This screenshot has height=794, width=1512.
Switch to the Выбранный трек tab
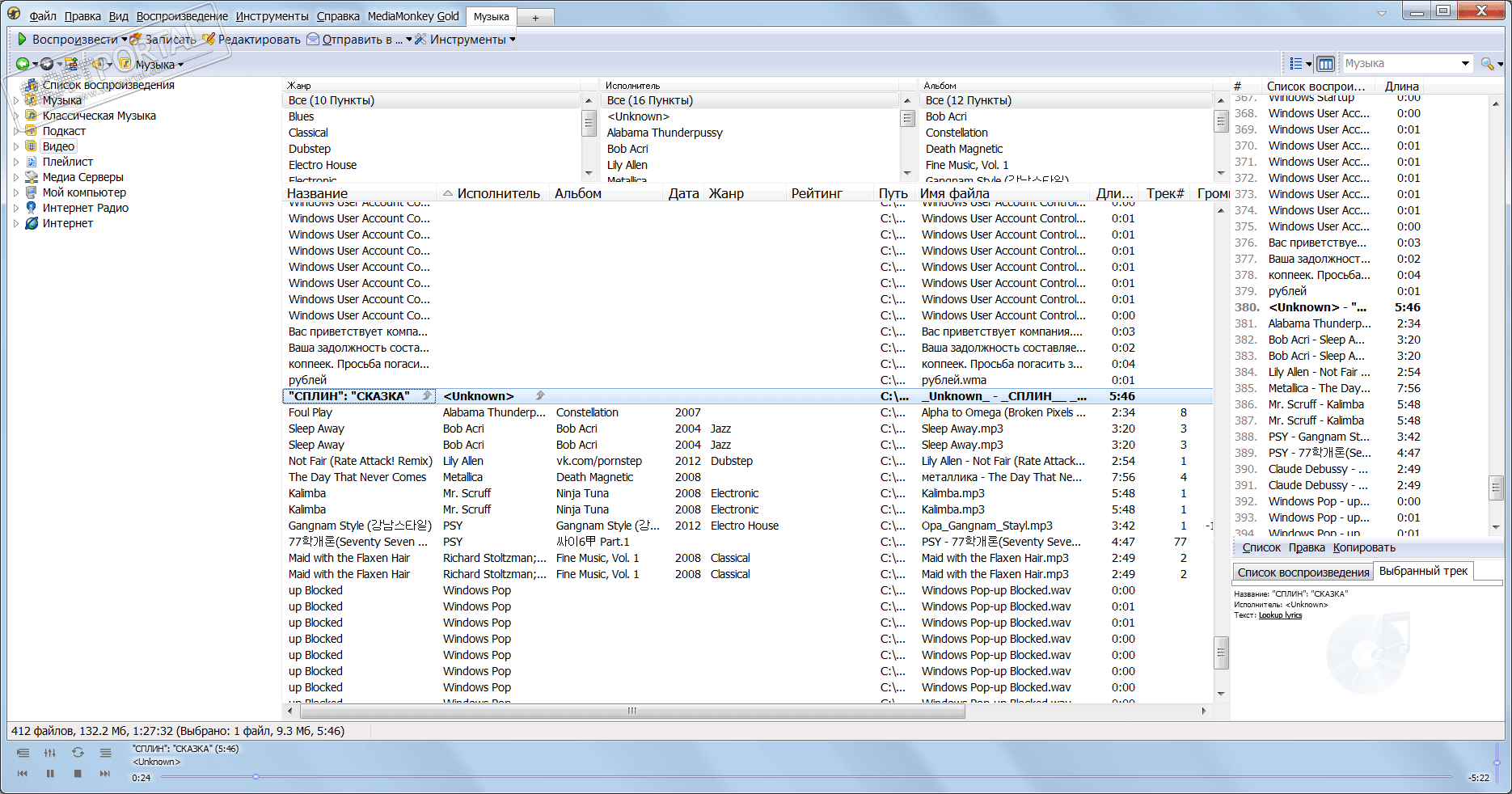tap(1423, 571)
